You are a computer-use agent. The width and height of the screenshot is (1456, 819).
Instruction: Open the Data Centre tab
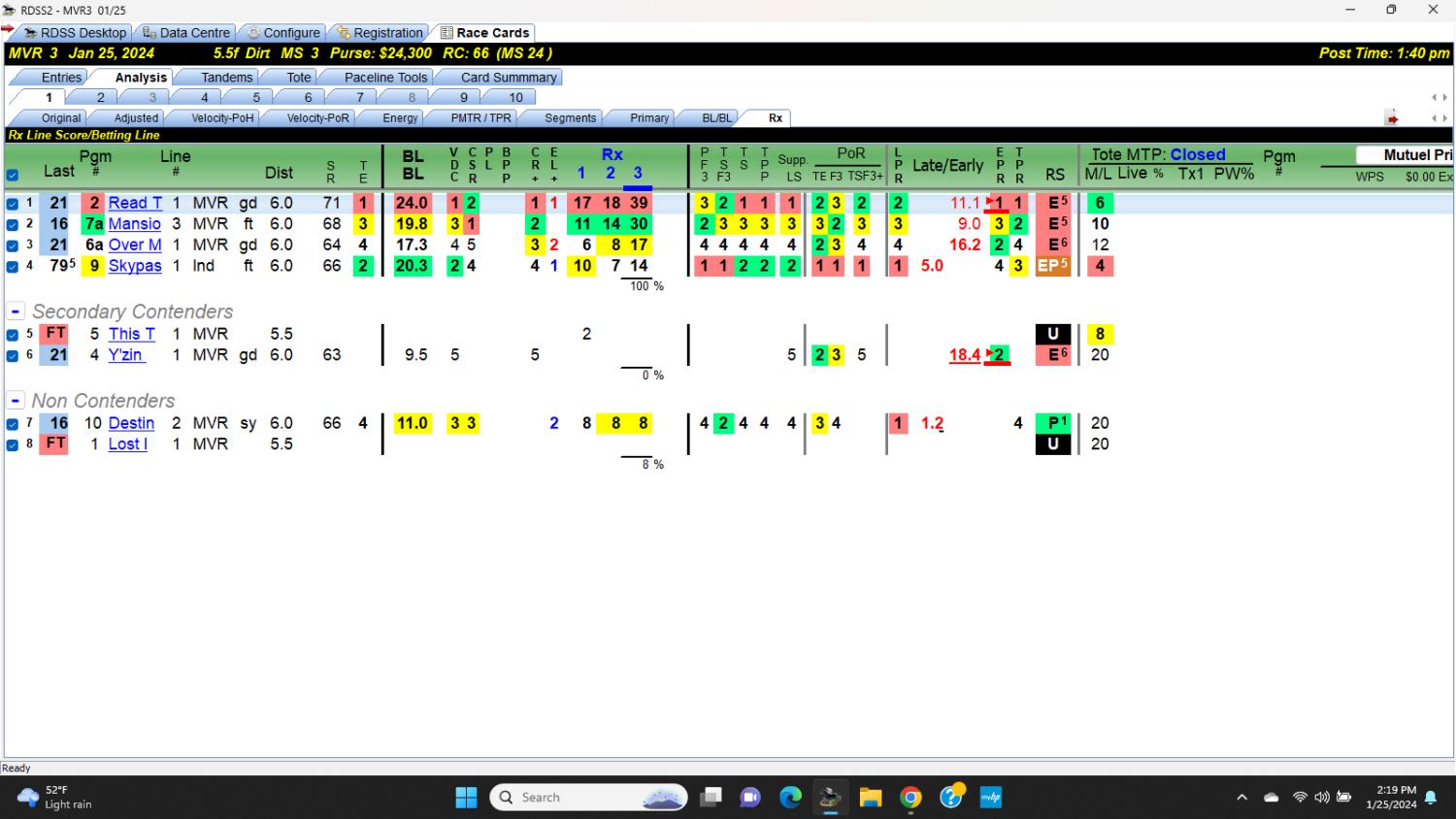pos(186,33)
